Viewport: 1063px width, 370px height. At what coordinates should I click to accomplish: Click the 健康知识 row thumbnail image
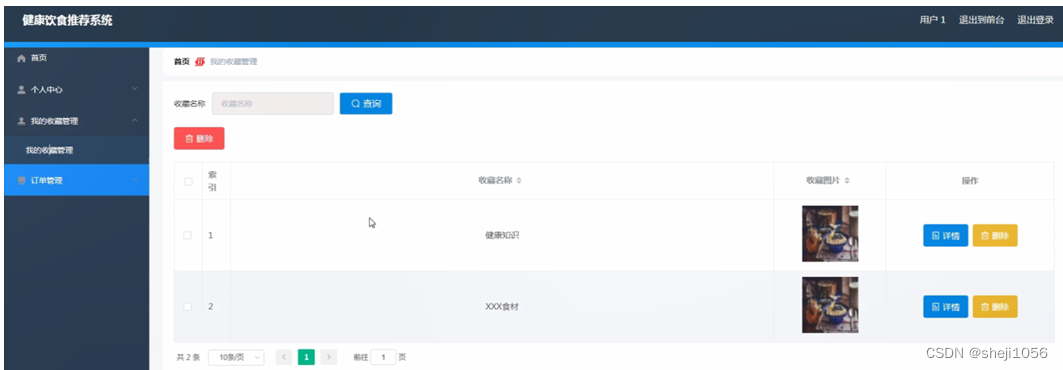(830, 234)
